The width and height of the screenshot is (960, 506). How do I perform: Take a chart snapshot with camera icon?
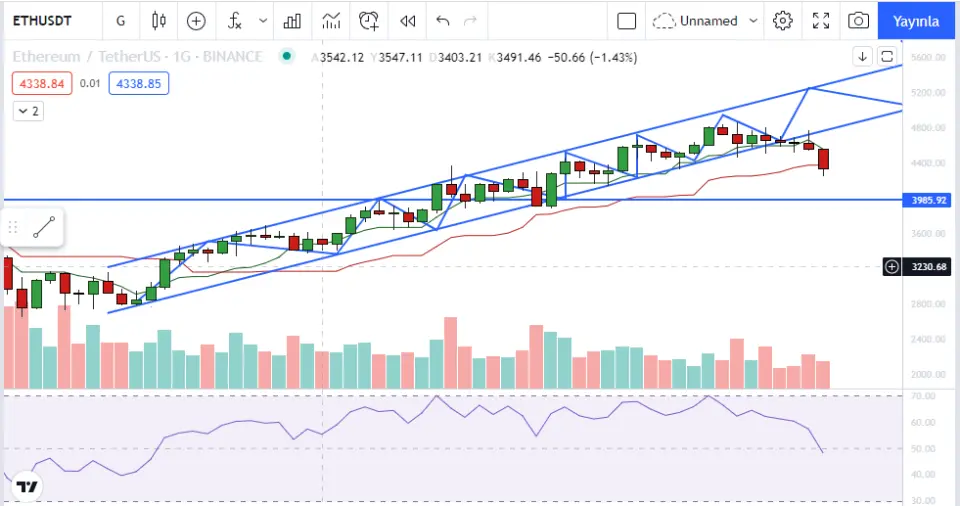click(858, 20)
